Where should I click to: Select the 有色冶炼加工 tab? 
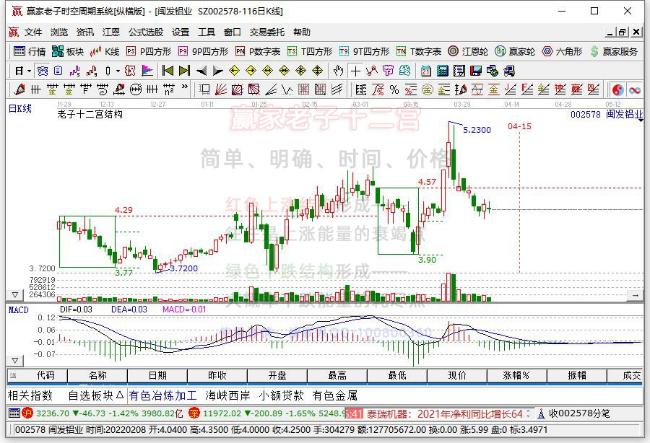coord(162,395)
